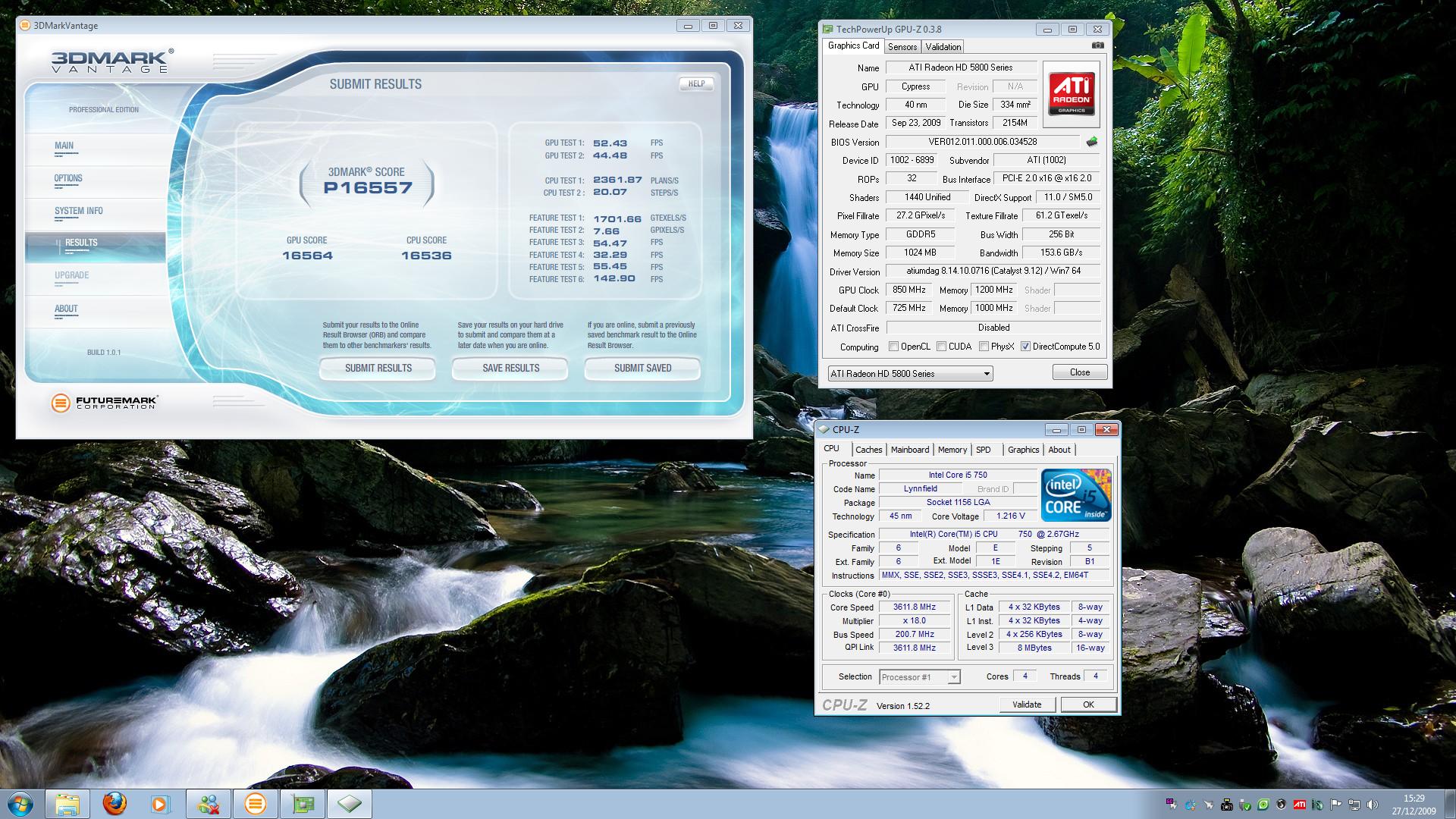Click the GPU SCORE 16564 value
The image size is (1456, 819).
307,256
